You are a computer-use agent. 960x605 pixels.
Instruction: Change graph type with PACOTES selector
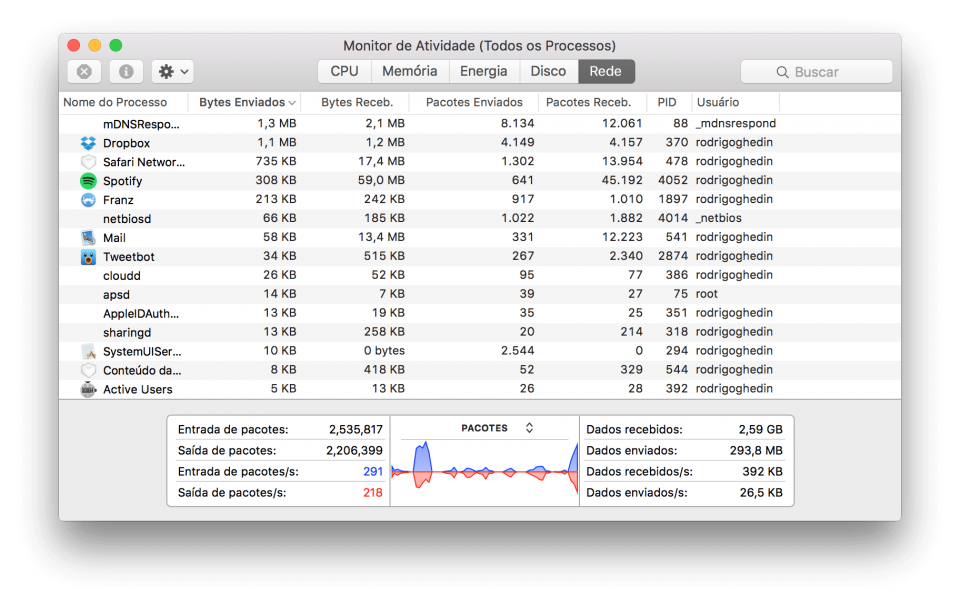click(x=497, y=428)
